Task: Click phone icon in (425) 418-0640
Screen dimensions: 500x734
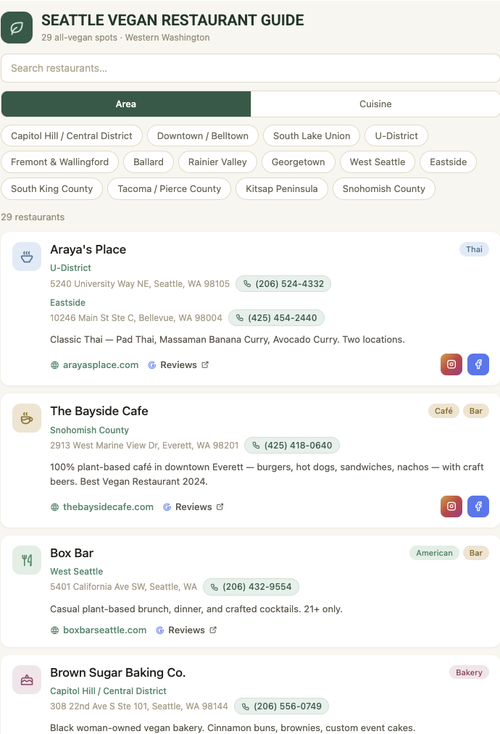Action: click(x=256, y=446)
